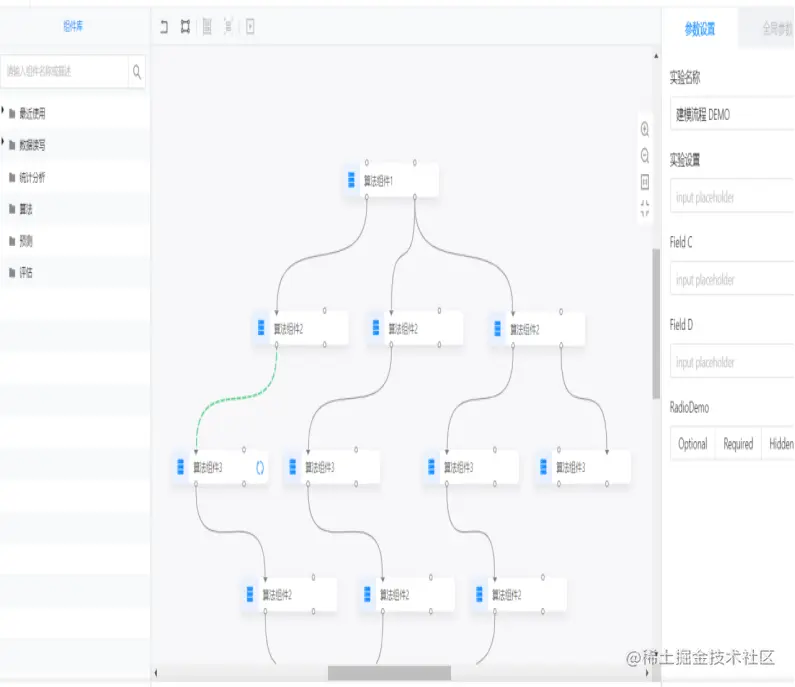Click the ungroup toolbar icon
The width and height of the screenshot is (795, 687).
[229, 26]
